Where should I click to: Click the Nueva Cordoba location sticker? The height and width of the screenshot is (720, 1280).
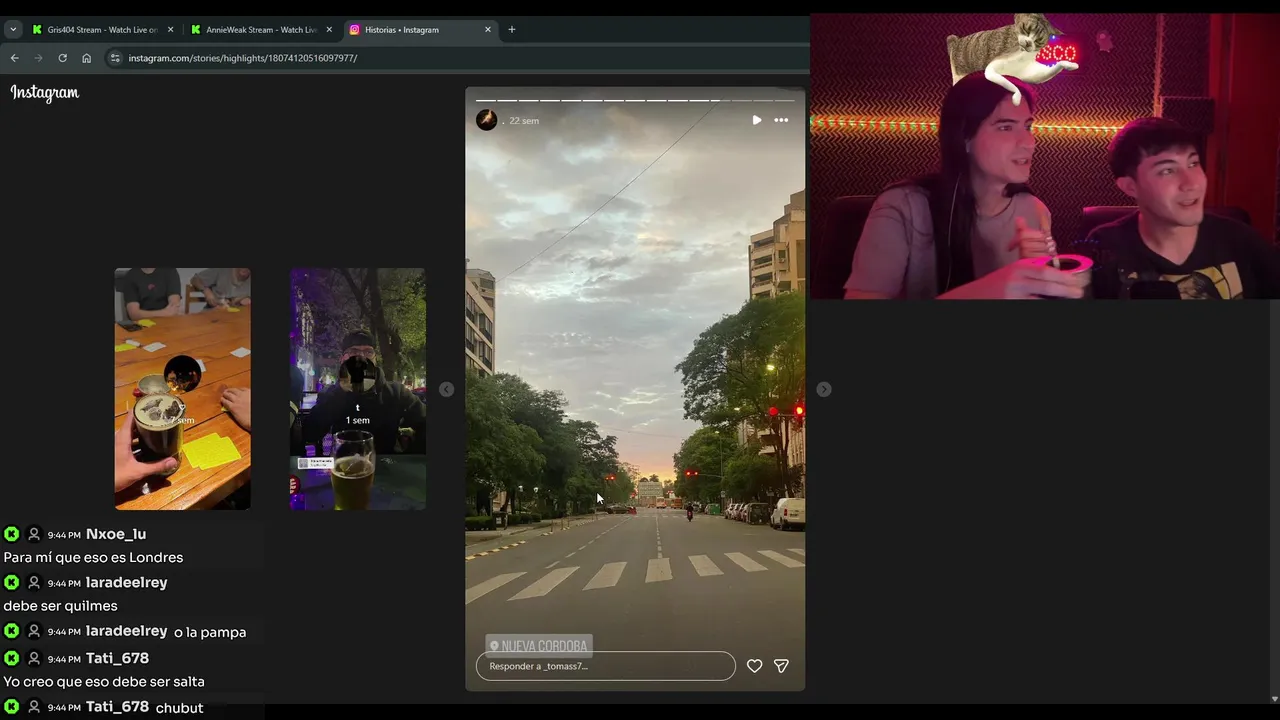coord(539,646)
